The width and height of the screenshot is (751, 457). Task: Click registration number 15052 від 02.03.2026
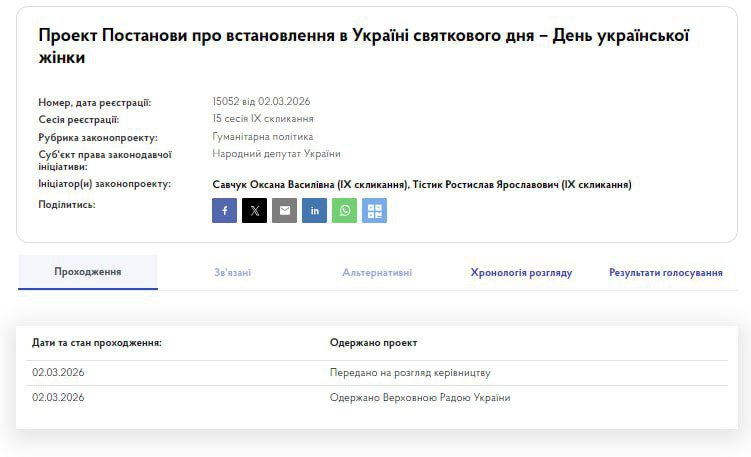261,102
